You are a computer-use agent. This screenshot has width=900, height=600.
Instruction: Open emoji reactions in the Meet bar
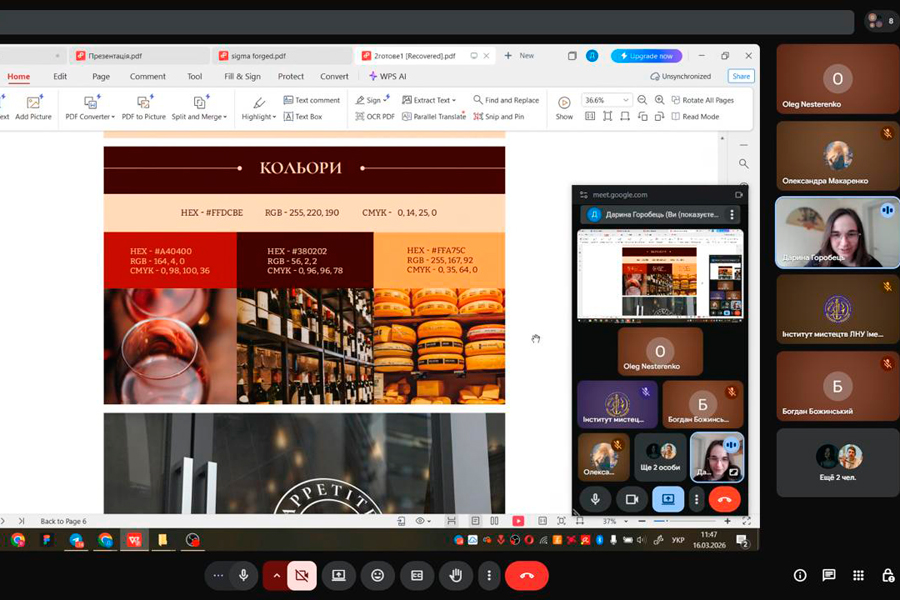tap(377, 575)
